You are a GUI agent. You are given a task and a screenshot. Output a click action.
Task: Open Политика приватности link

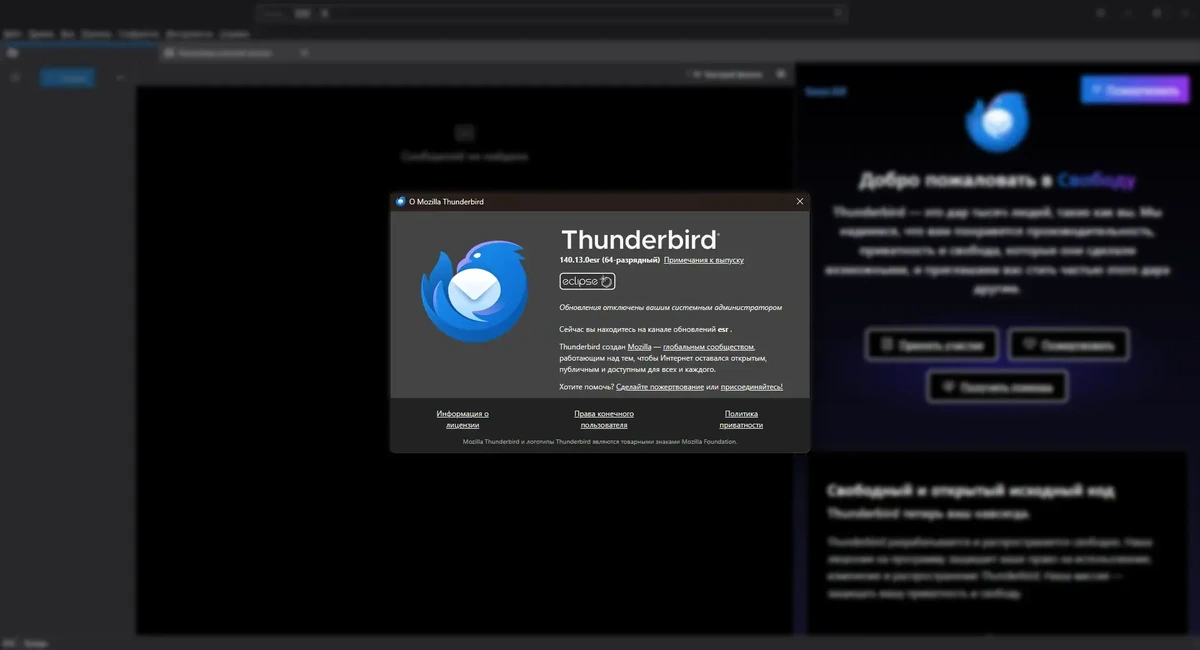click(741, 419)
